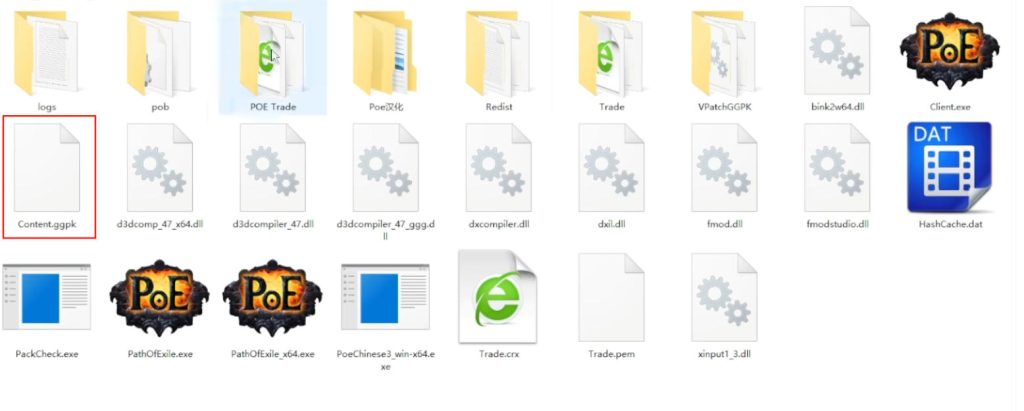Click the 'Redist' name label

point(499,107)
